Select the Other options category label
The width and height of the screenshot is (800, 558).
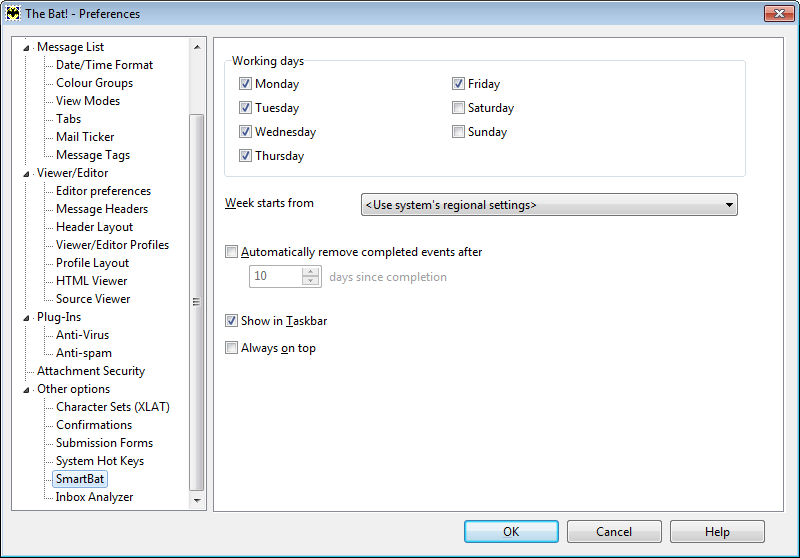(73, 389)
